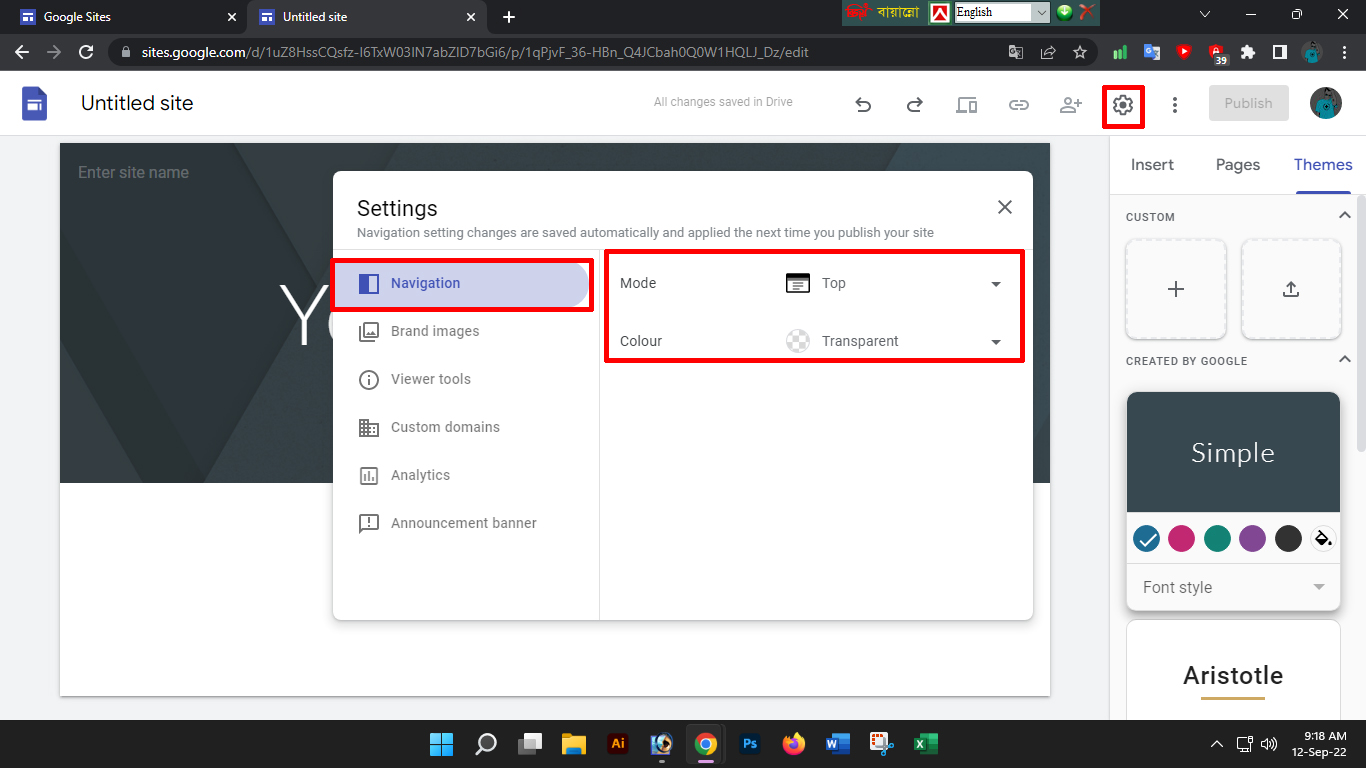Open the Settings gear icon

[x=1123, y=104]
